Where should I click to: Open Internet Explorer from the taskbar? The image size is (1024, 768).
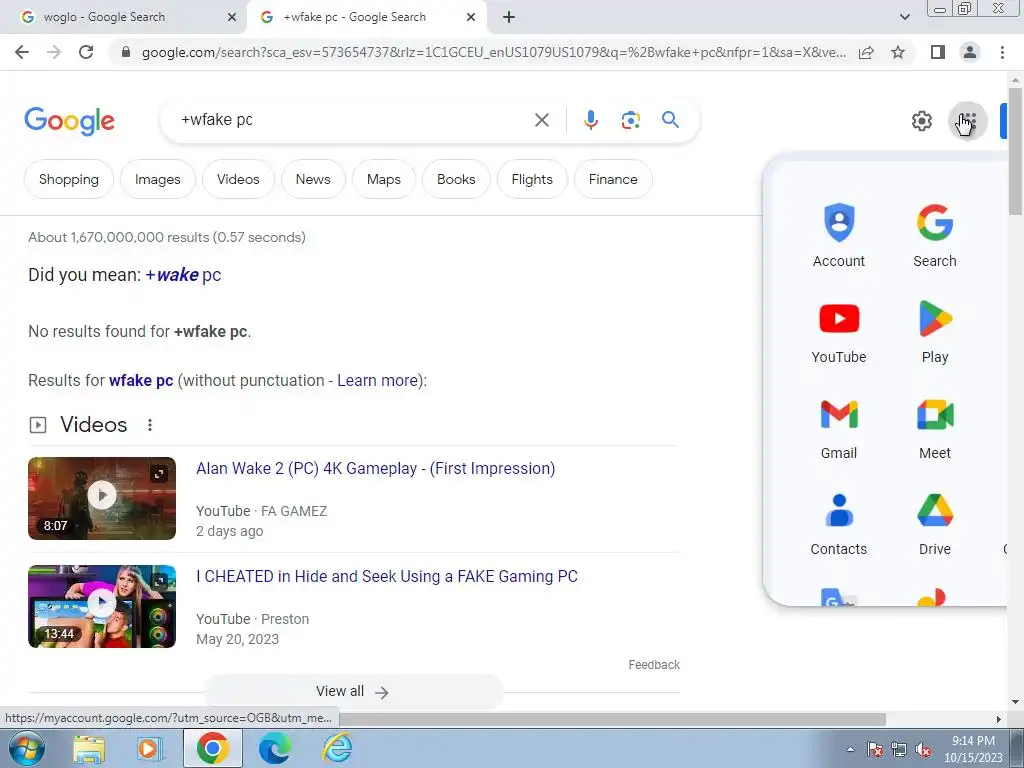(337, 748)
